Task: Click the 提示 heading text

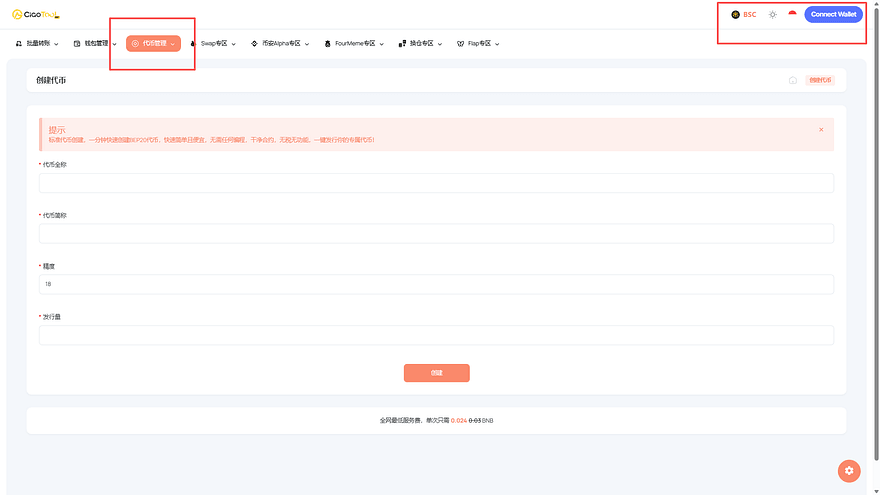Action: pos(57,130)
